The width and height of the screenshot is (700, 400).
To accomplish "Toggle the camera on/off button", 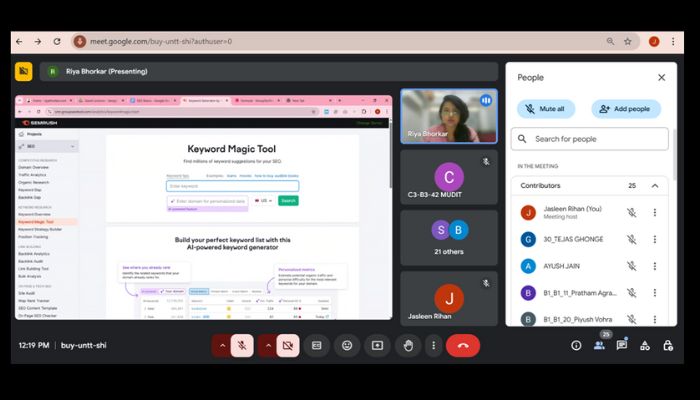I will click(288, 345).
